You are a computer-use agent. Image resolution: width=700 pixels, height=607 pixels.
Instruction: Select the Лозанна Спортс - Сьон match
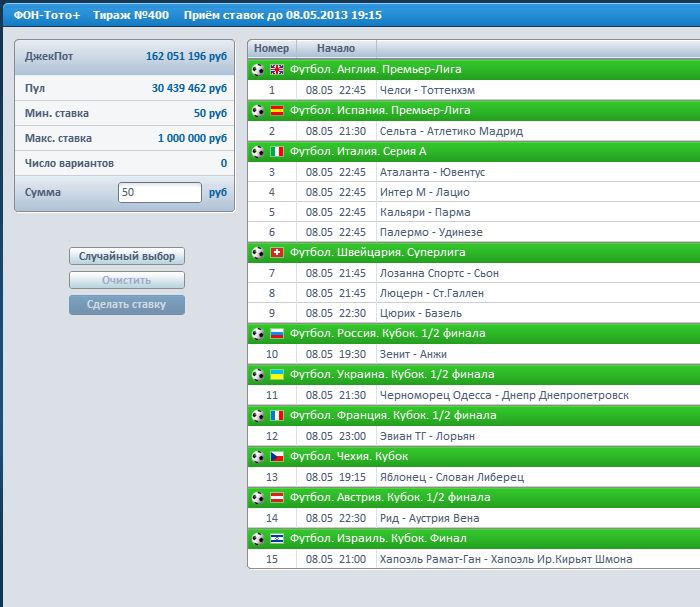click(x=474, y=273)
